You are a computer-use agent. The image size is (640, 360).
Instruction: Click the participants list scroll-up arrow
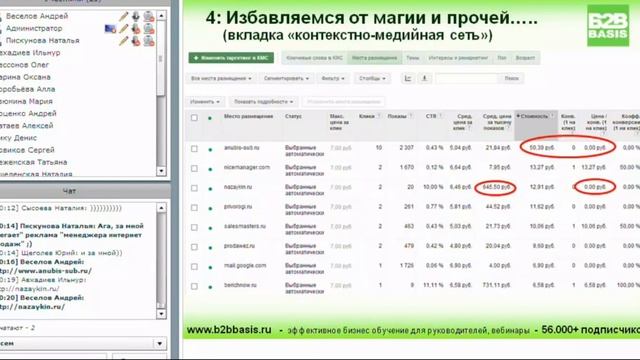(x=161, y=16)
